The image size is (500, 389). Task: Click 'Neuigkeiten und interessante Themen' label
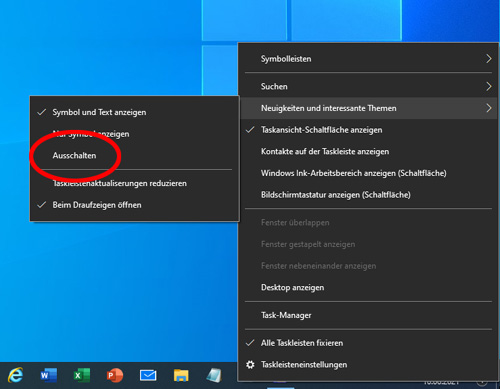click(x=329, y=108)
